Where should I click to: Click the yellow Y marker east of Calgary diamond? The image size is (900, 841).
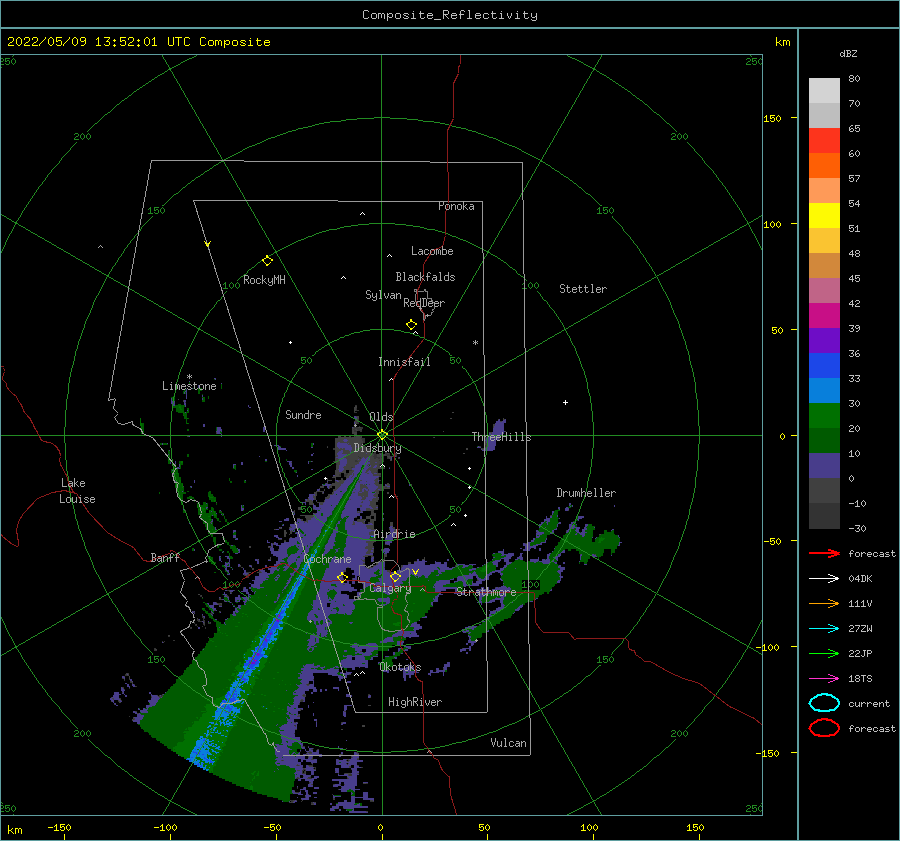(415, 572)
